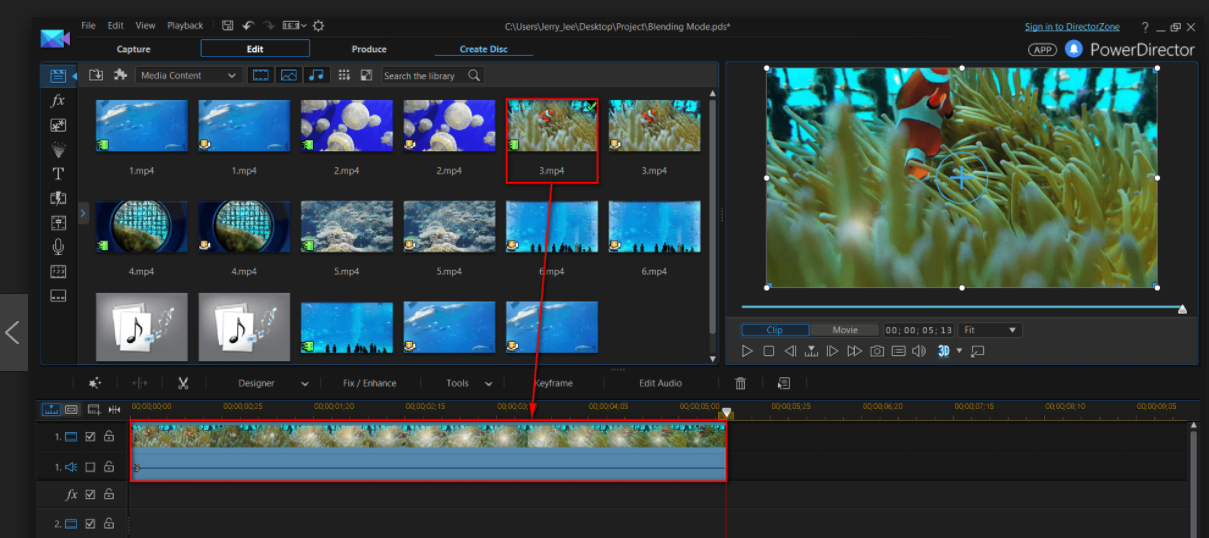Open the Tools dropdown
The height and width of the screenshot is (538, 1209).
click(x=469, y=383)
